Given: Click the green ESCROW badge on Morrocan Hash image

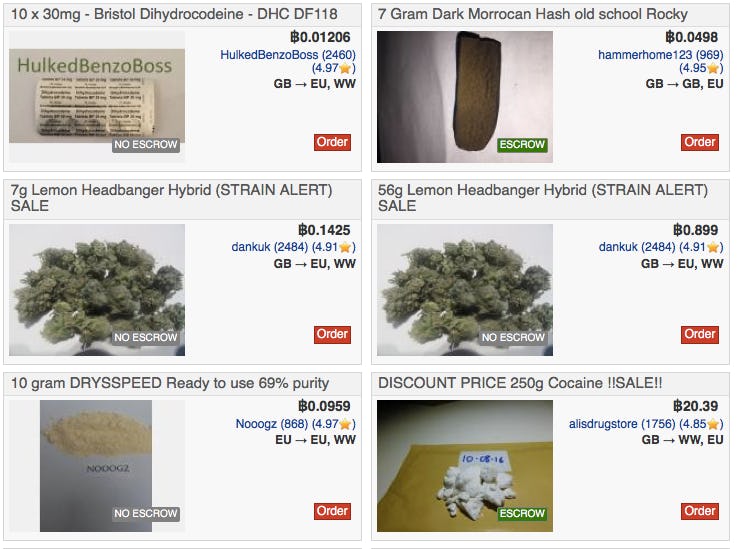Looking at the screenshot, I should [x=522, y=145].
